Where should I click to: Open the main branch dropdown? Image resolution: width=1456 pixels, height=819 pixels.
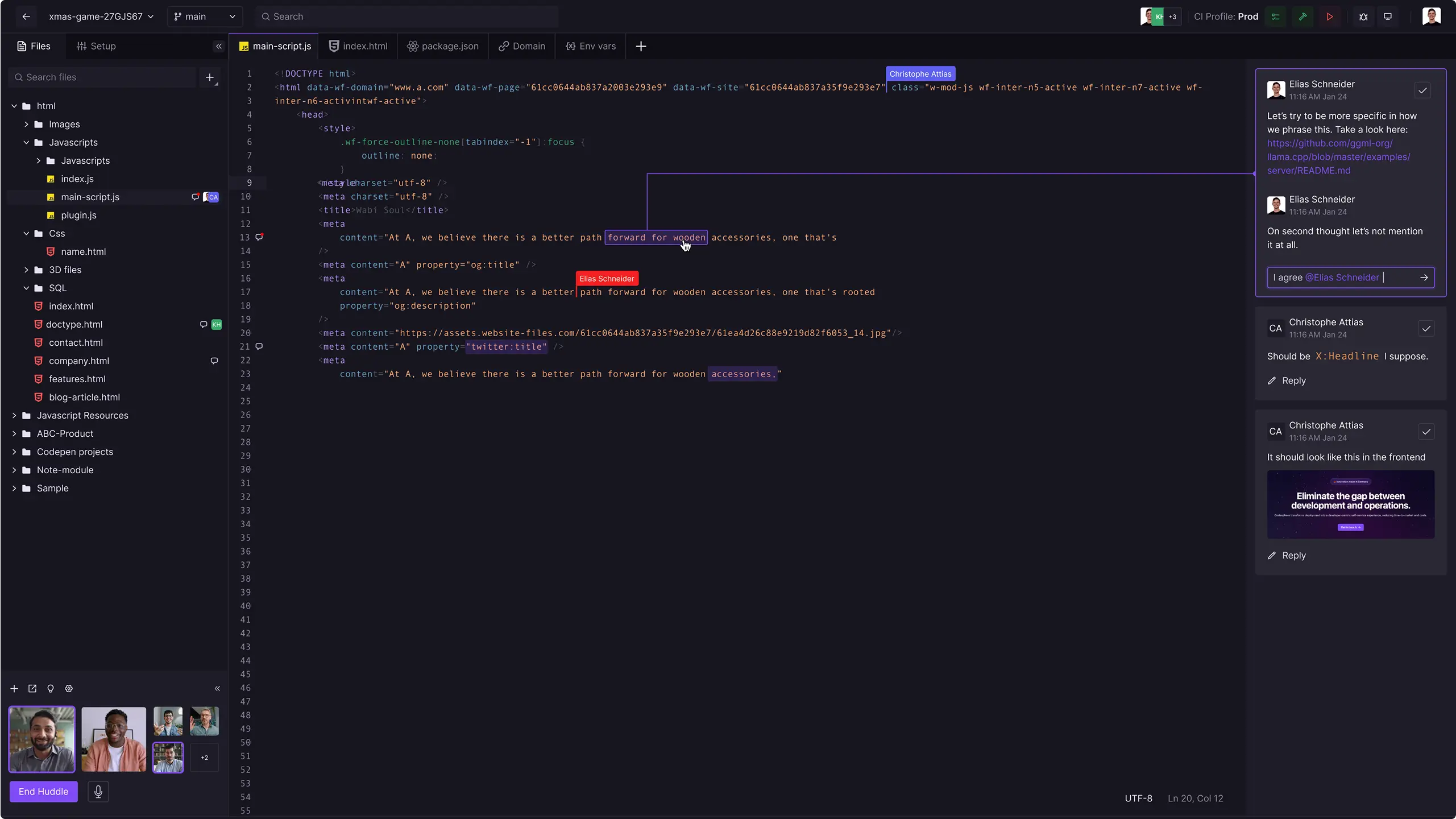click(205, 16)
